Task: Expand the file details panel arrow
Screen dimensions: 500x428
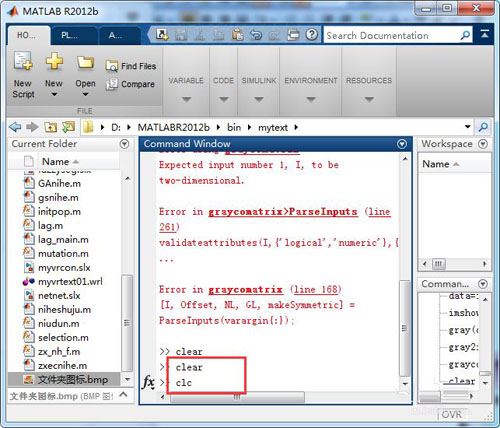Action: coord(123,395)
